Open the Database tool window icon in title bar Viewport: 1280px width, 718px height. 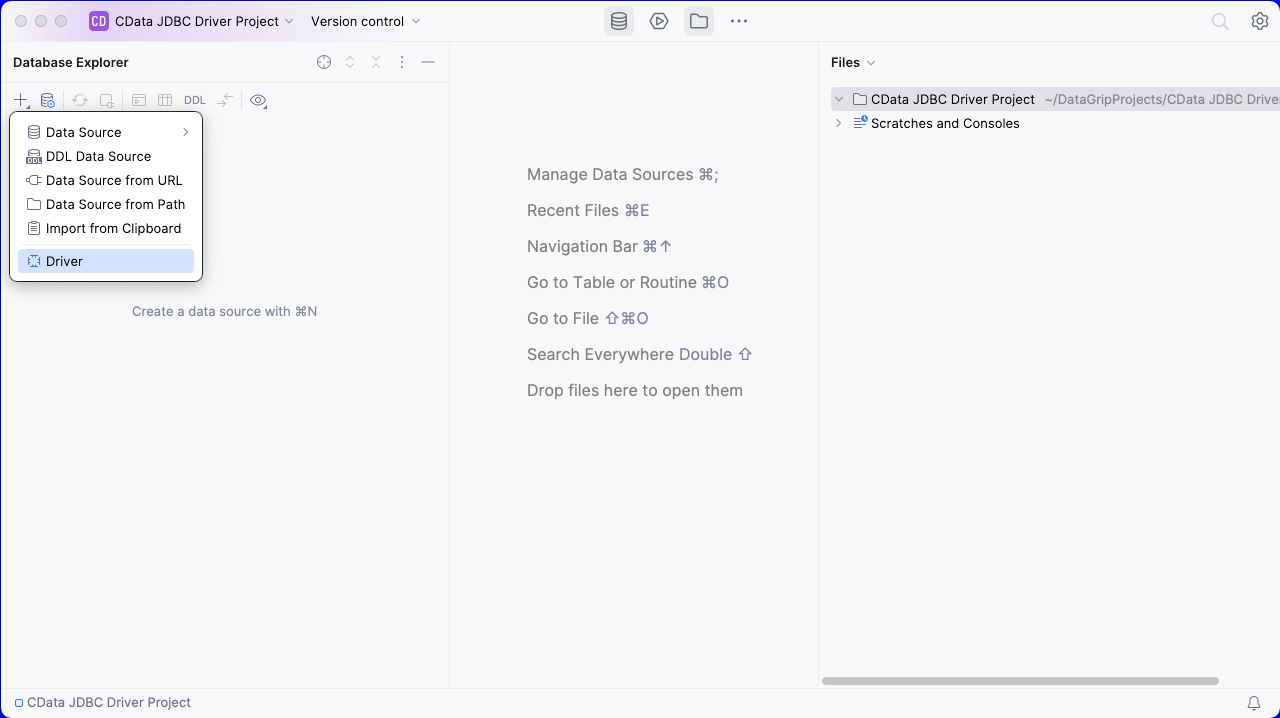coord(619,21)
